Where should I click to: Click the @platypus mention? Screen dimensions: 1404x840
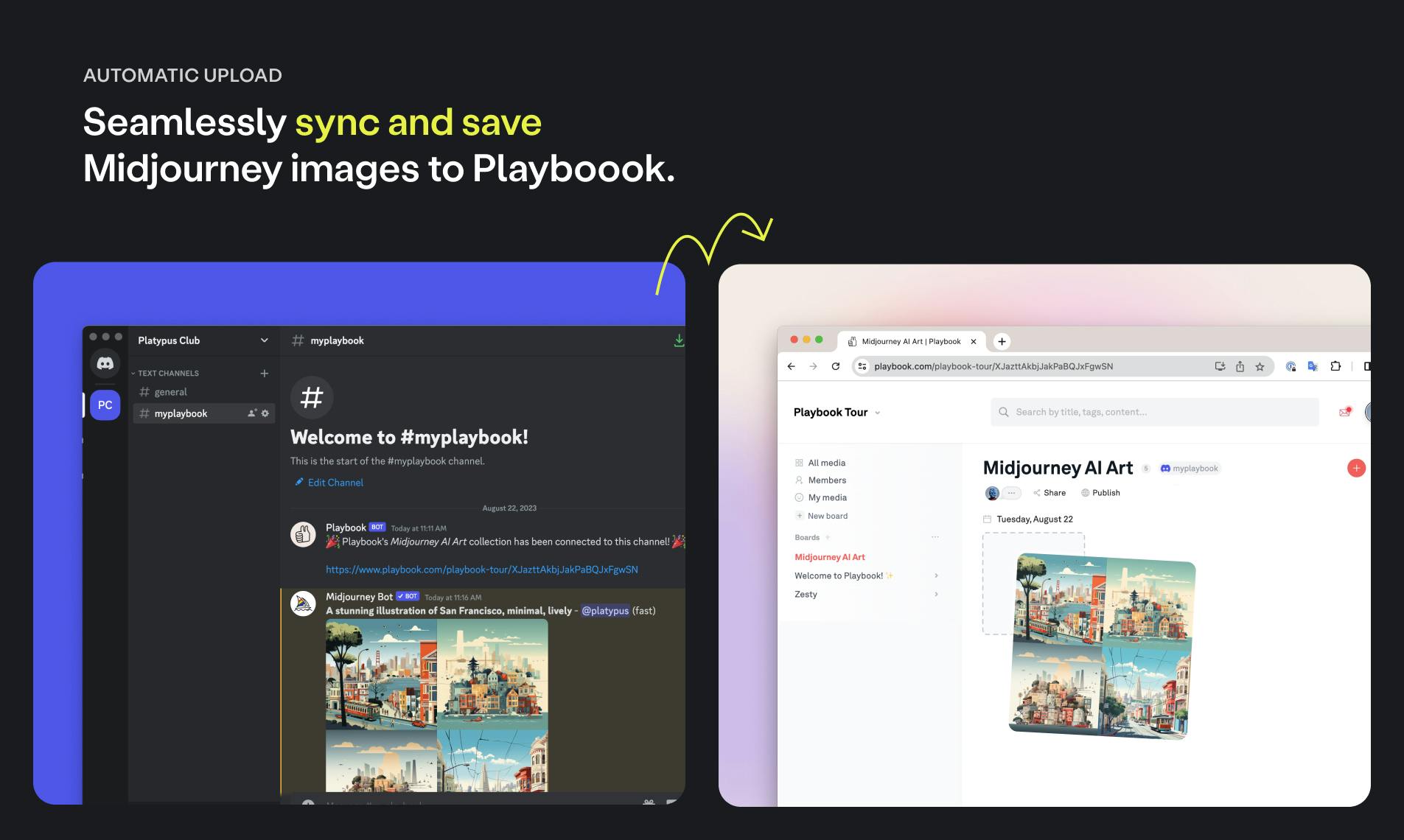point(605,611)
